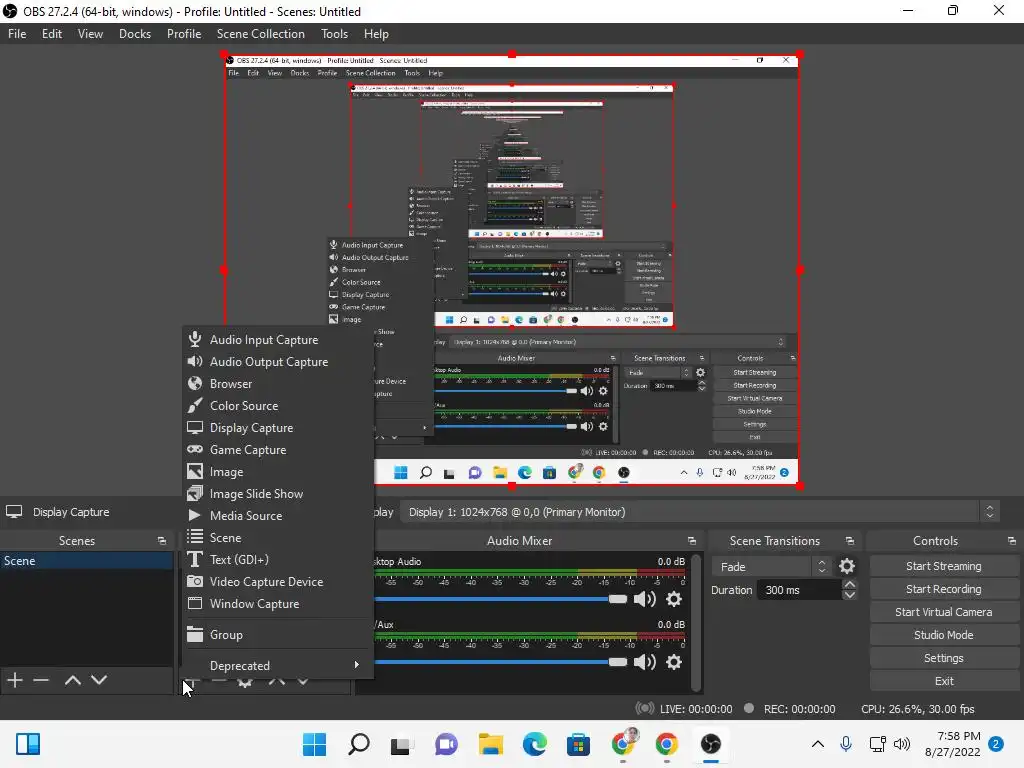Open Microsoft Edge from taskbar
Viewport: 1024px width, 768px height.
534,744
